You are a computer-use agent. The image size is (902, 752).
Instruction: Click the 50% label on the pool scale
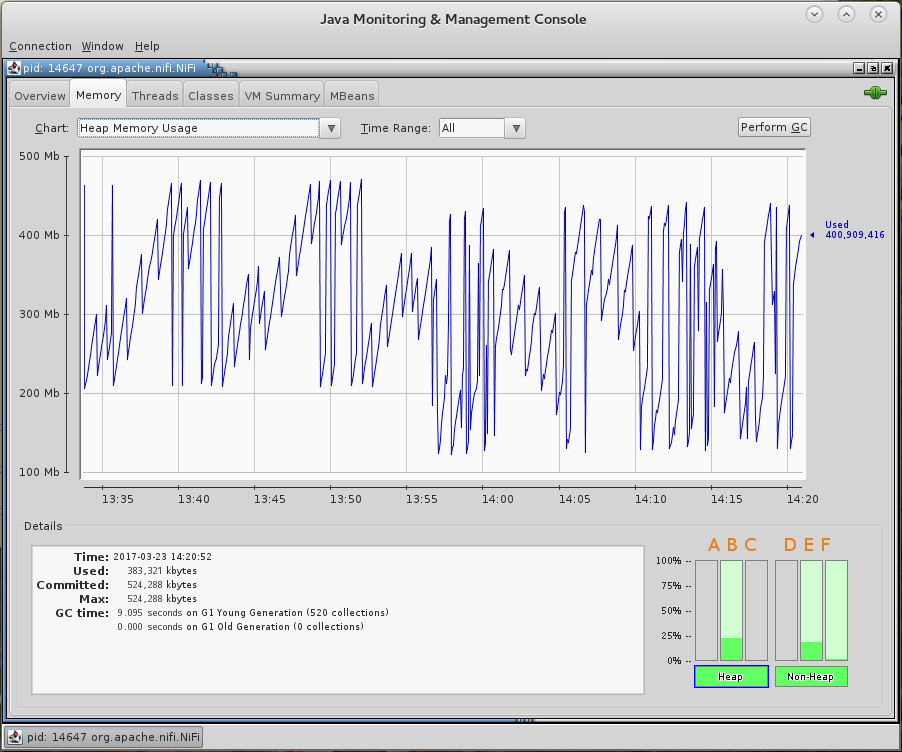[x=671, y=610]
